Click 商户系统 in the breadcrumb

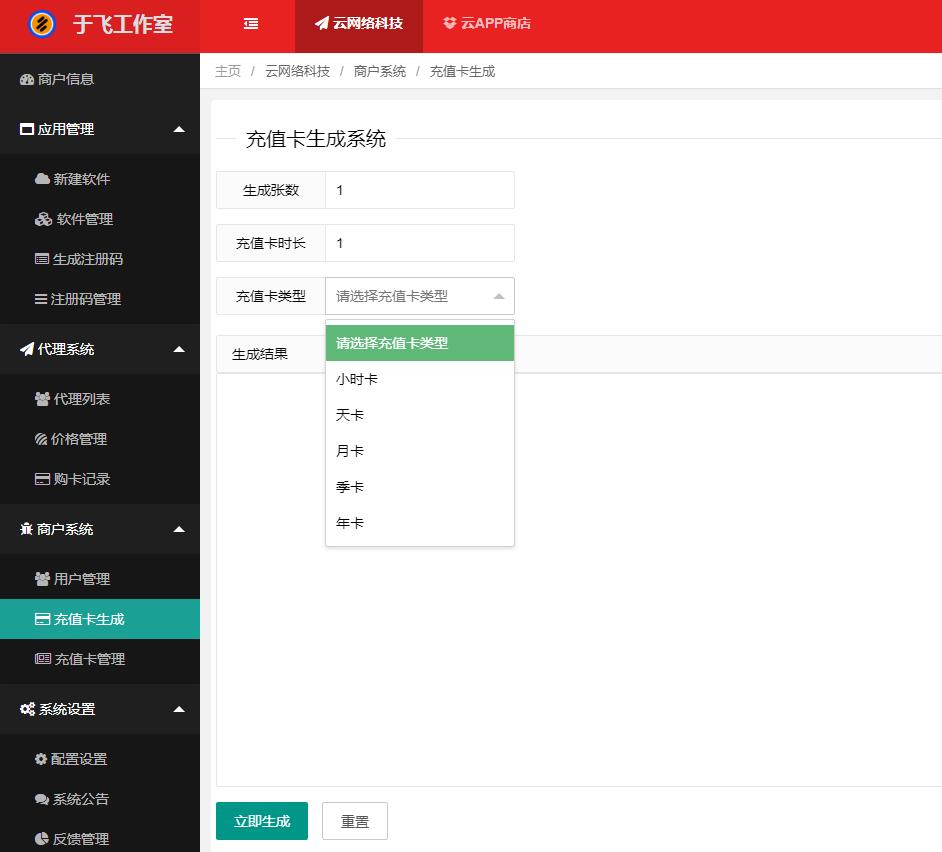(x=380, y=72)
